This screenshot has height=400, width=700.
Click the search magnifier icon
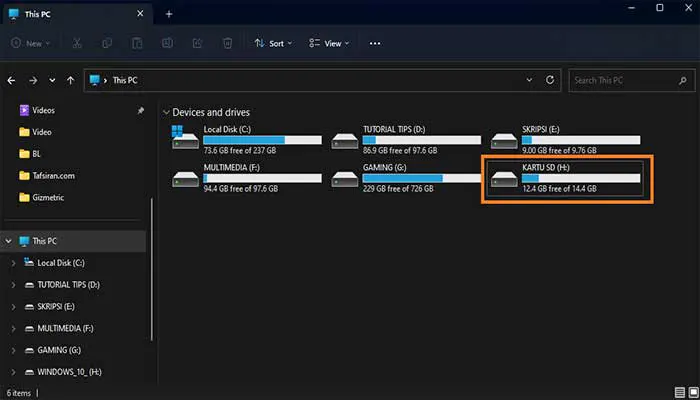click(x=683, y=81)
